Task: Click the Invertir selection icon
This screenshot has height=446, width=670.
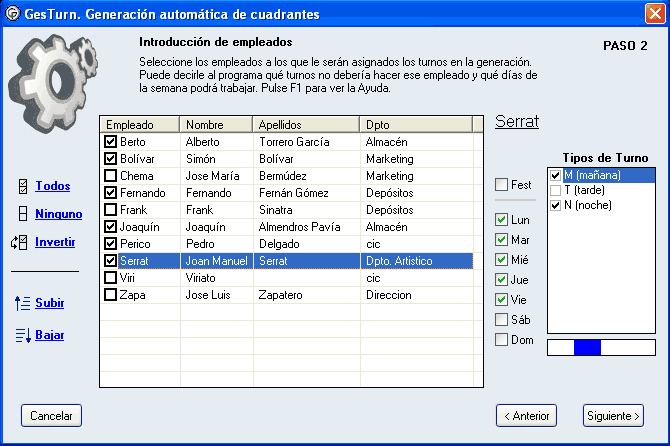Action: click(22, 242)
